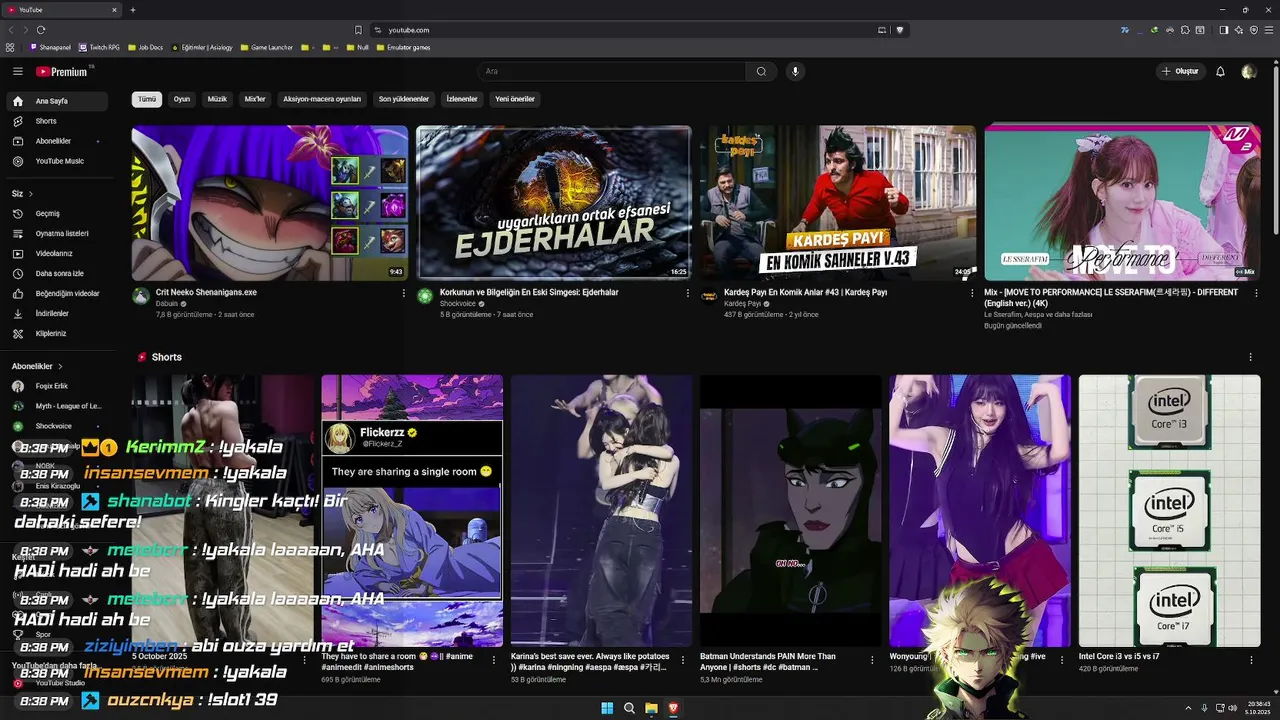Open YouTube Music from the sidebar
The image size is (1280, 720).
coord(56,161)
